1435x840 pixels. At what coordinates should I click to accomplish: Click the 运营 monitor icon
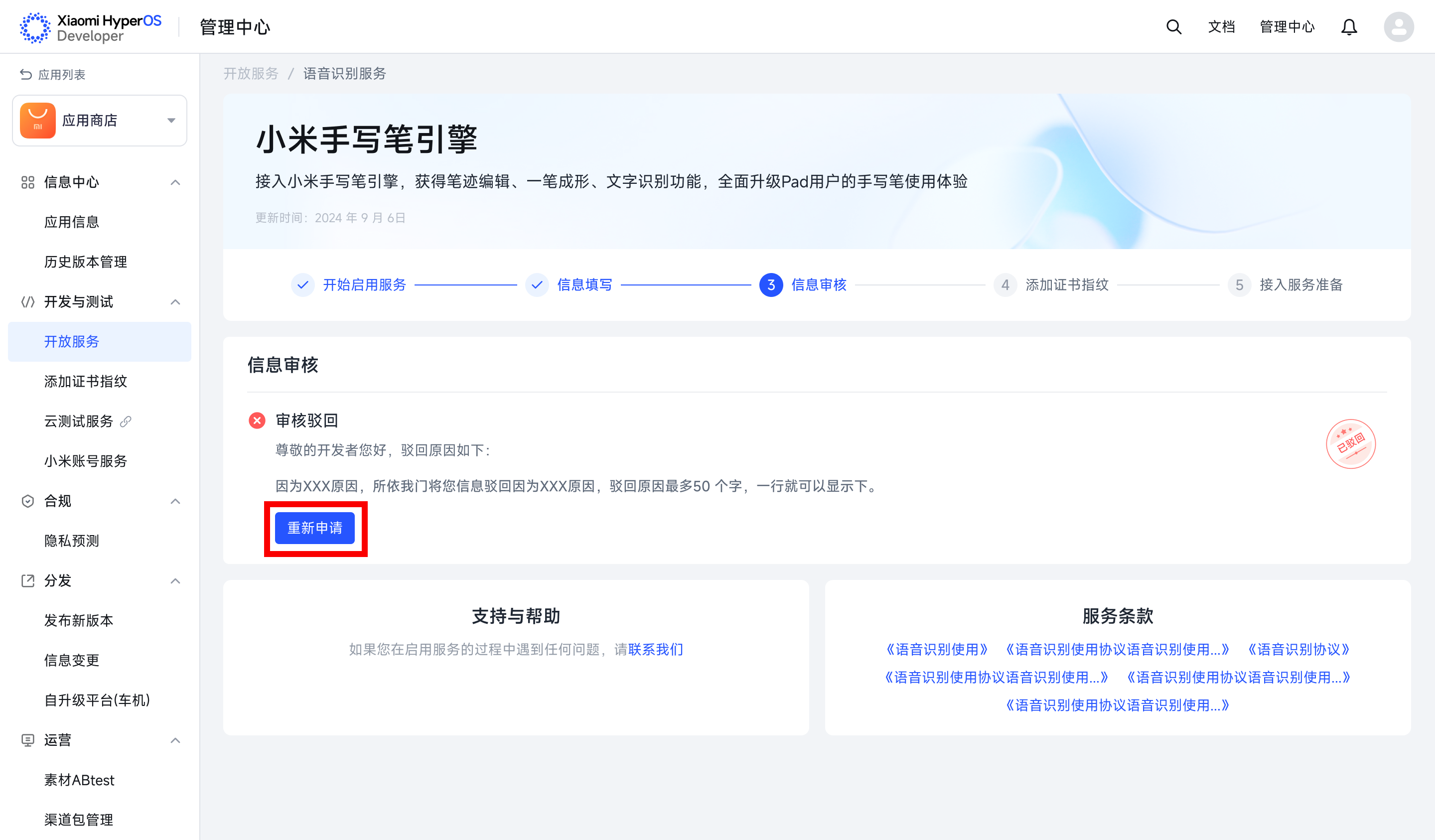click(x=28, y=740)
